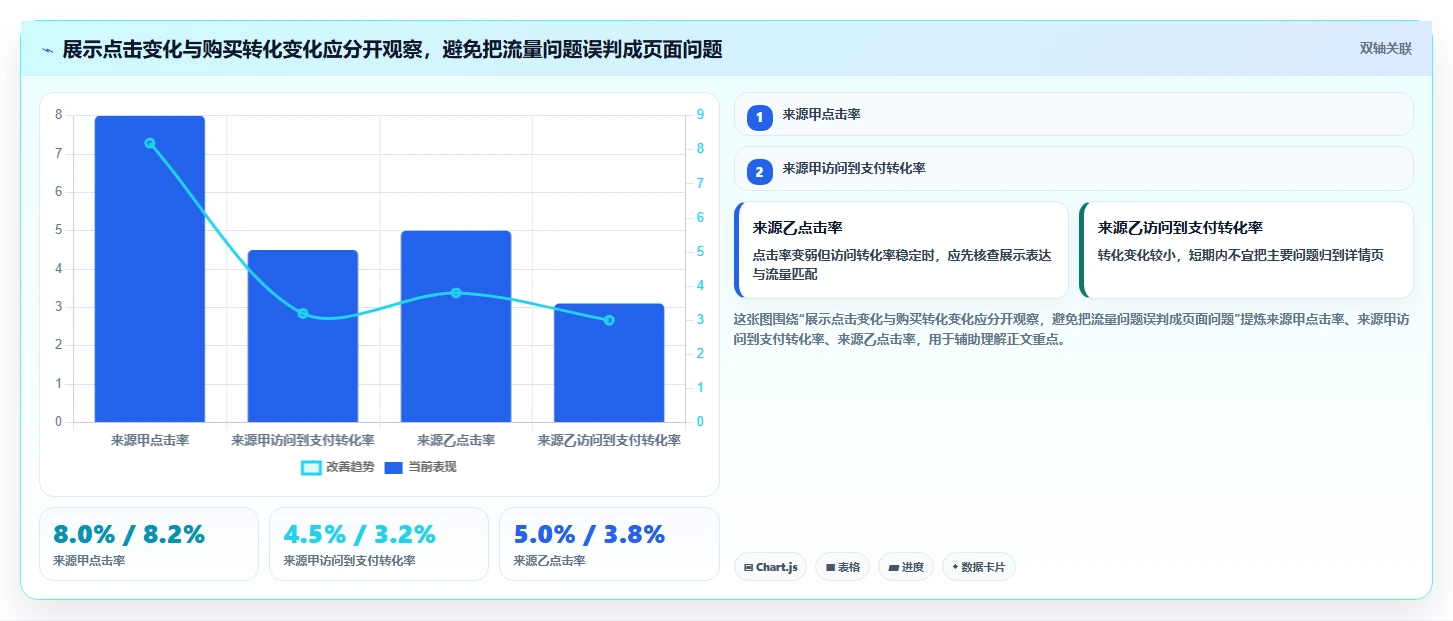
Task: Open the 来源乙访问到支付转化率 insight card
Action: [1246, 250]
